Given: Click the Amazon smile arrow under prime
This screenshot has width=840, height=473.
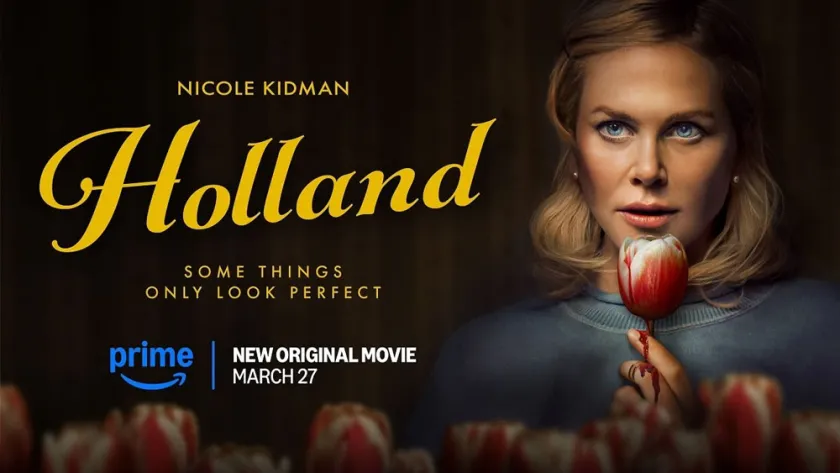Looking at the screenshot, I should [154, 381].
